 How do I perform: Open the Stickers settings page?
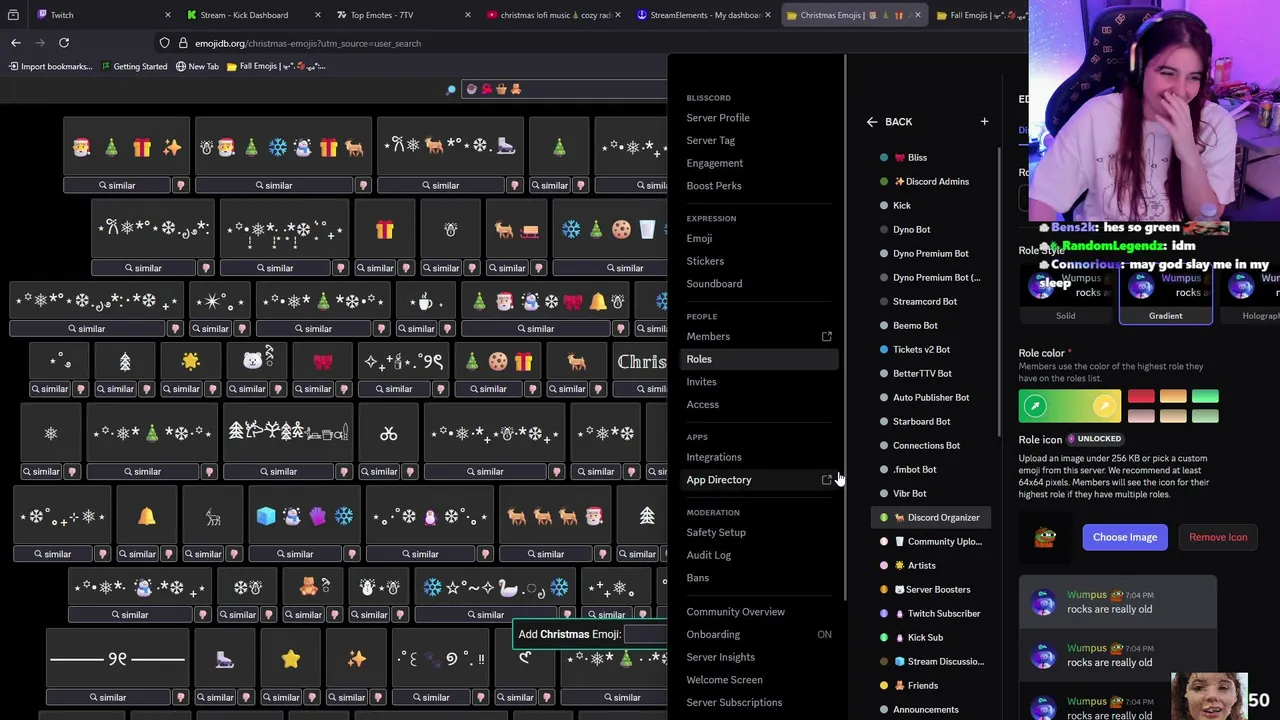[705, 261]
